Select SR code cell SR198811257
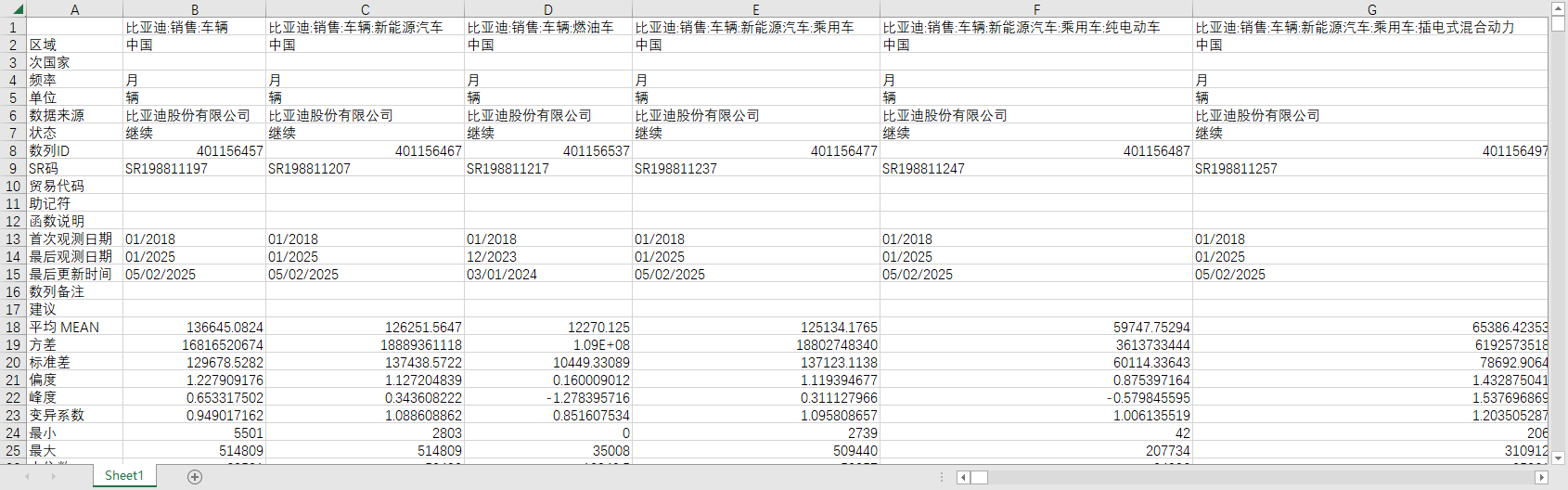1568x490 pixels. click(x=1371, y=168)
